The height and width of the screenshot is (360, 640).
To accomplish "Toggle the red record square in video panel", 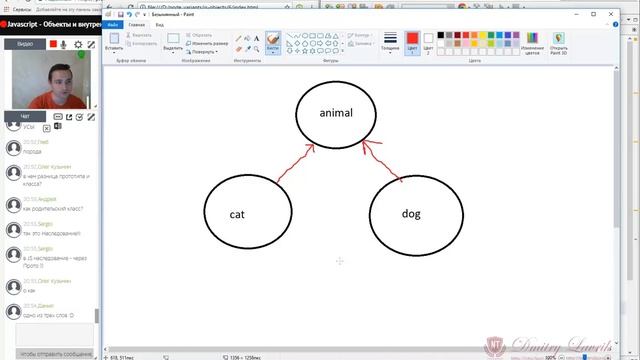I will click(53, 44).
